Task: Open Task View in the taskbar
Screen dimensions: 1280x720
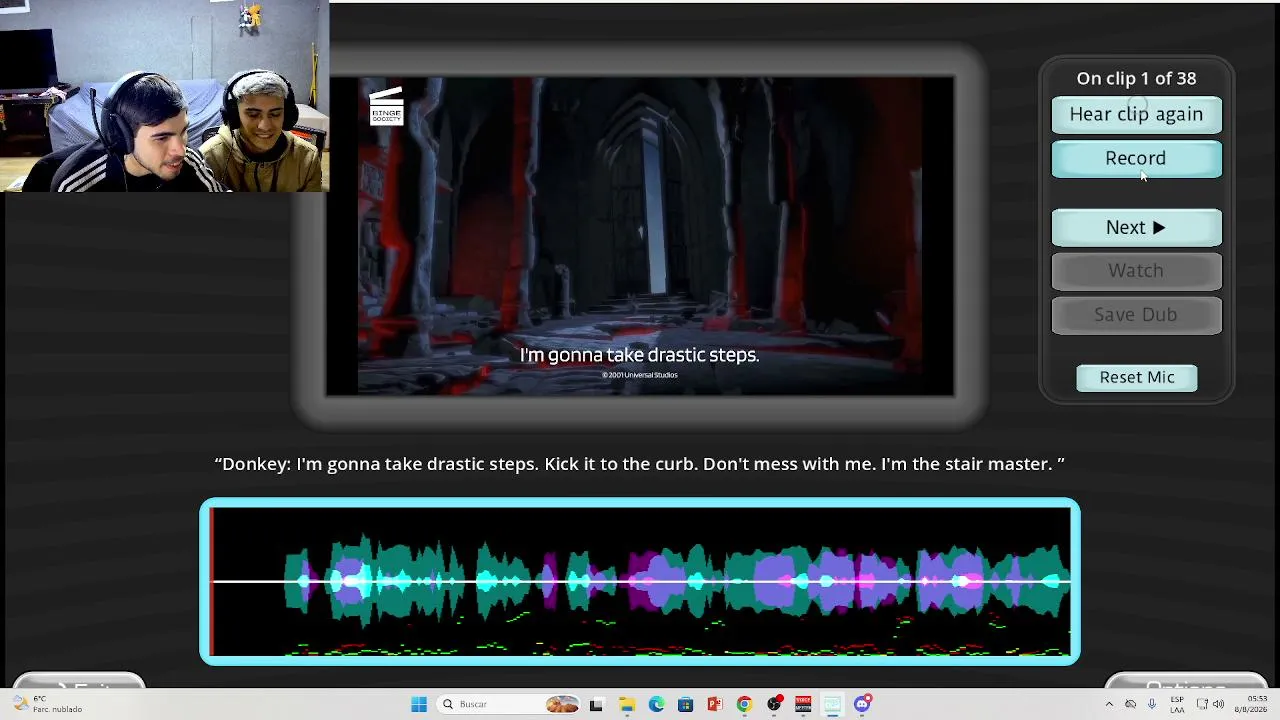Action: click(596, 704)
